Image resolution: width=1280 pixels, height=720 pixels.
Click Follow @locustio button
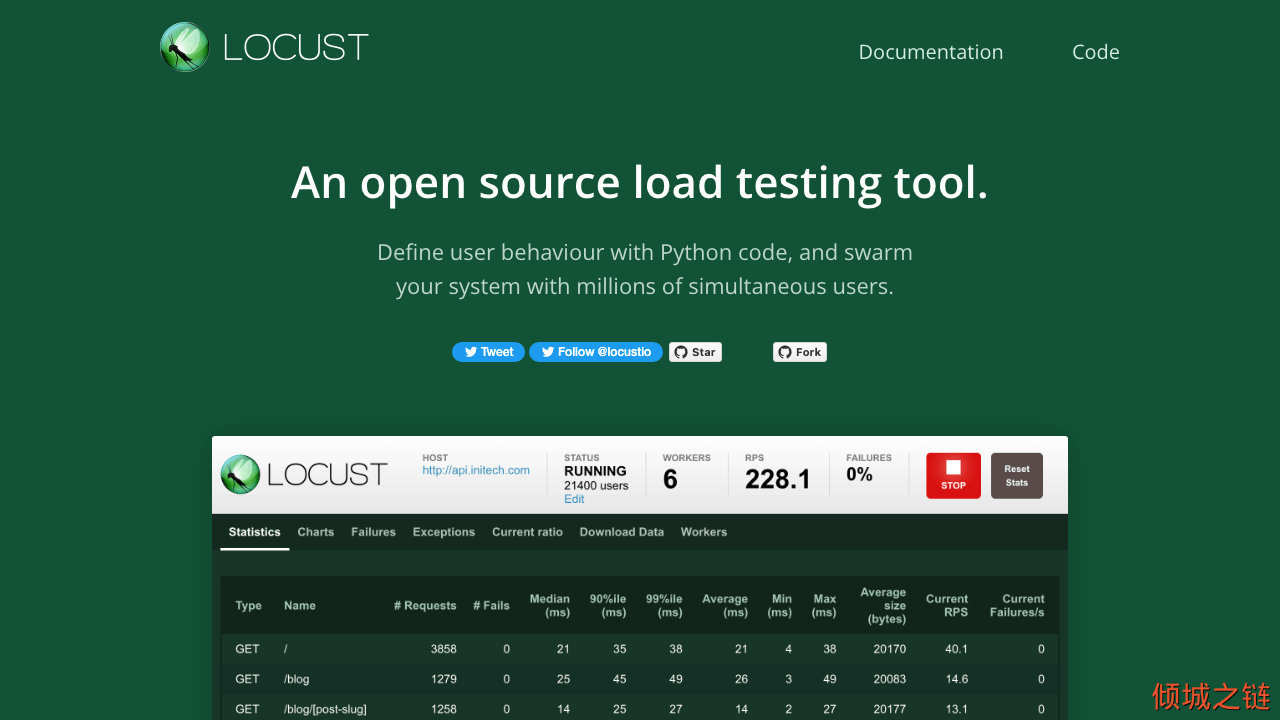pos(596,352)
